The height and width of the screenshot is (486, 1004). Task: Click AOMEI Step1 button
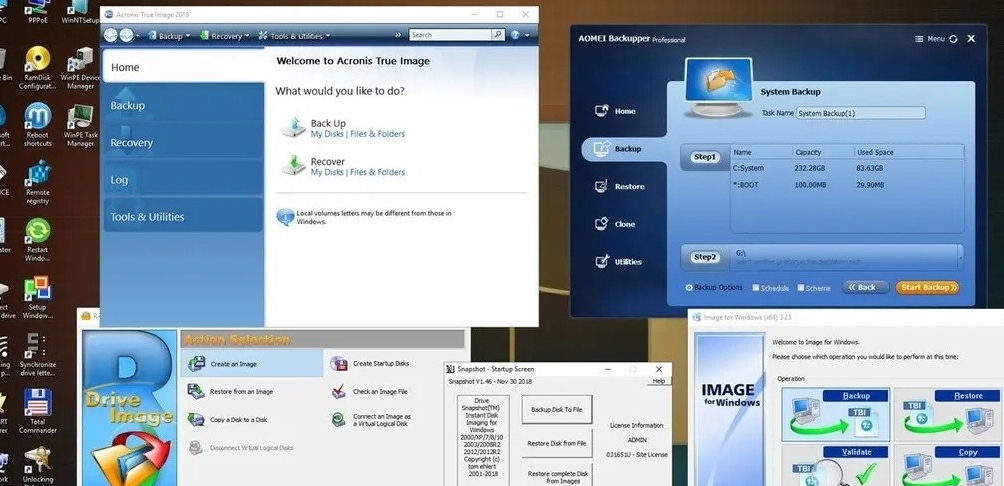pos(704,157)
